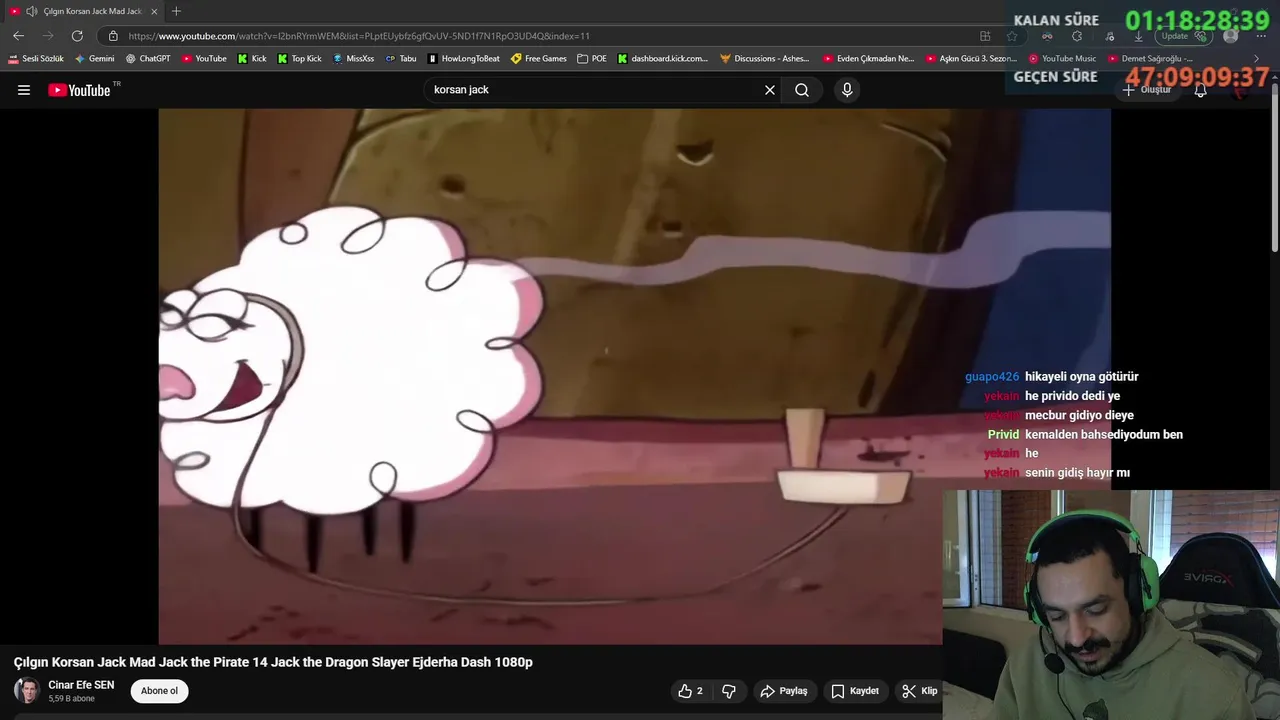The width and height of the screenshot is (1280, 720).
Task: Open the Sesli Sözlük bookmark
Action: [x=36, y=59]
